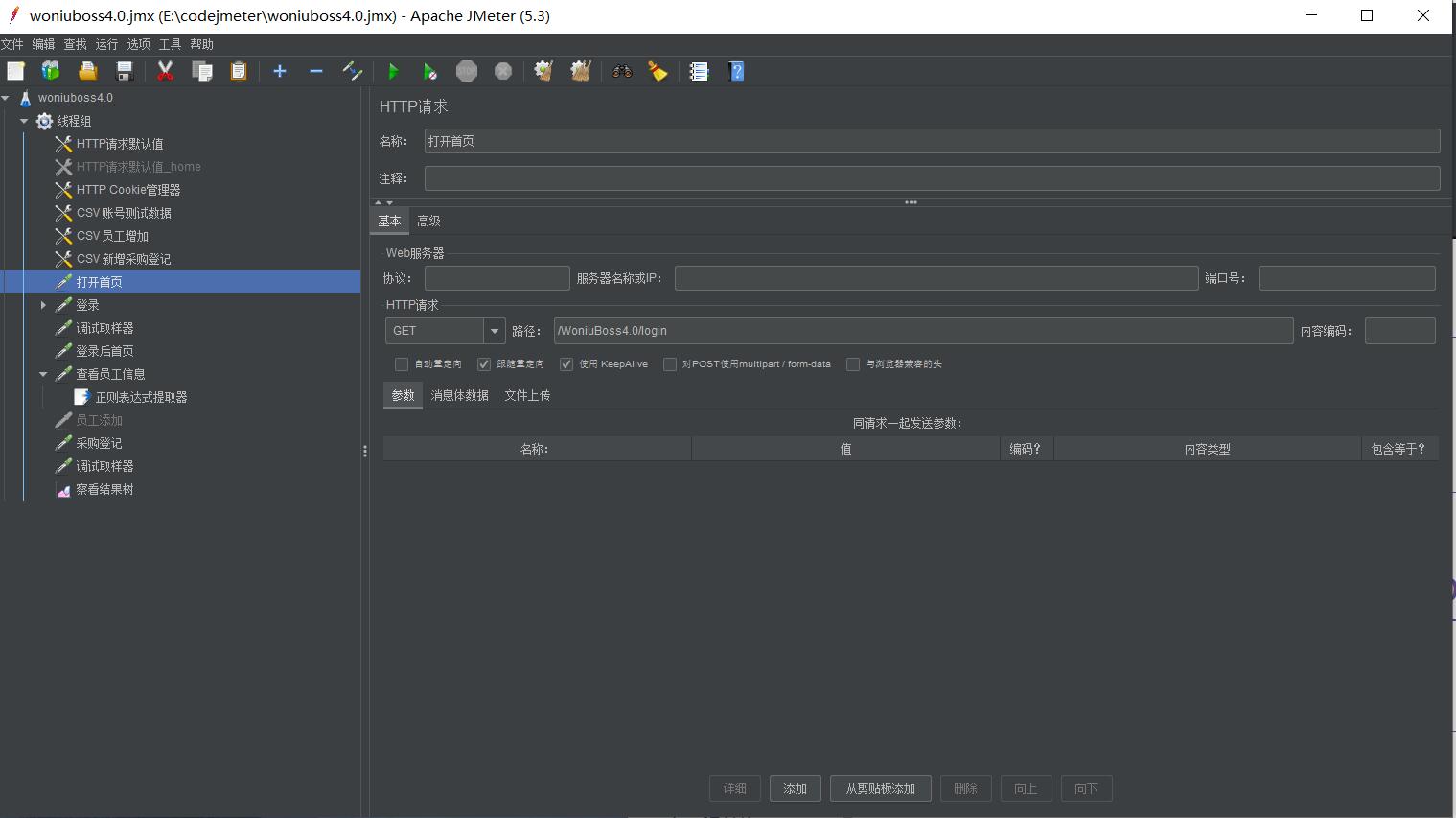Click the 注释 comment field
This screenshot has height=818, width=1456.
(x=932, y=178)
